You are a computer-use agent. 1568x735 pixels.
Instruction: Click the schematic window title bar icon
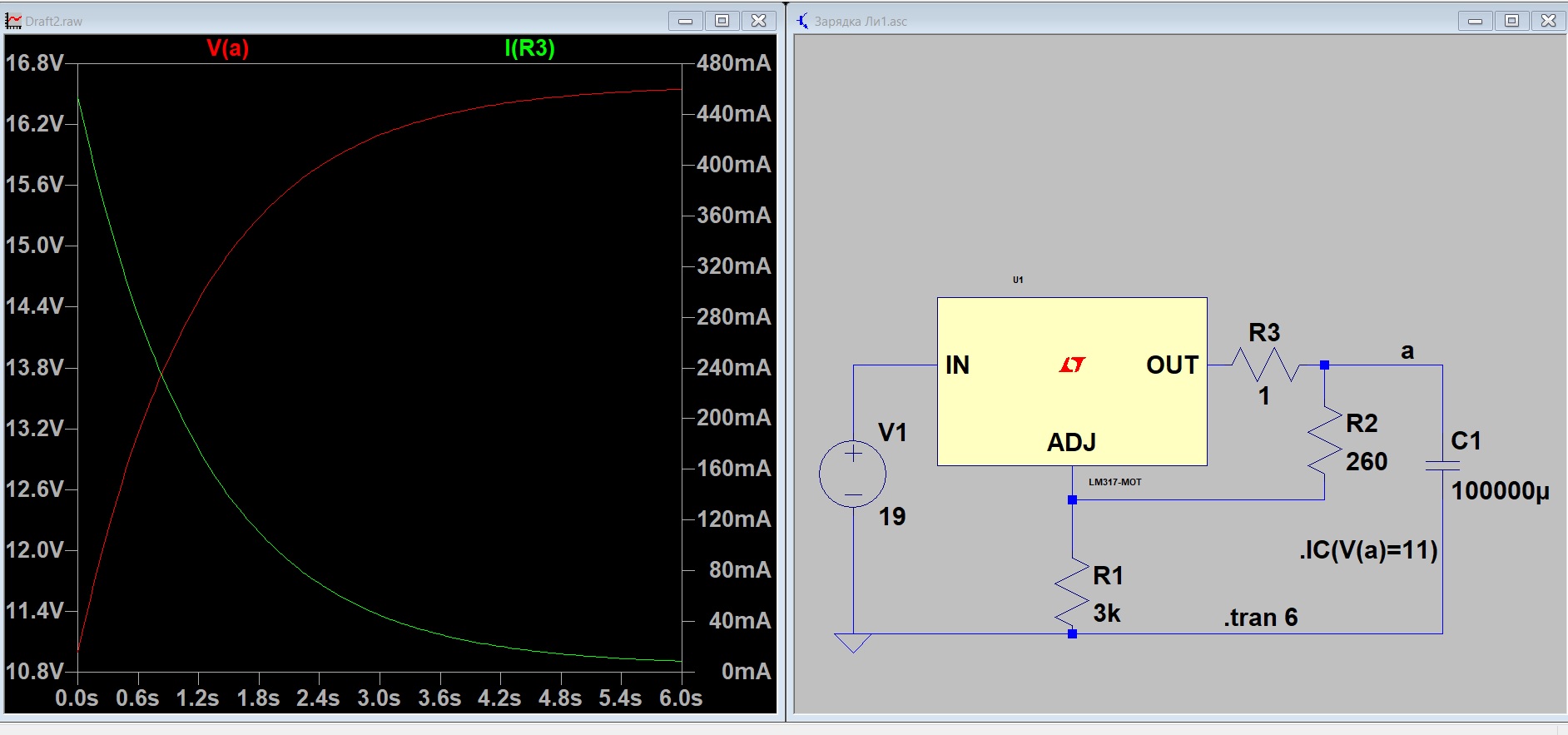pos(802,21)
